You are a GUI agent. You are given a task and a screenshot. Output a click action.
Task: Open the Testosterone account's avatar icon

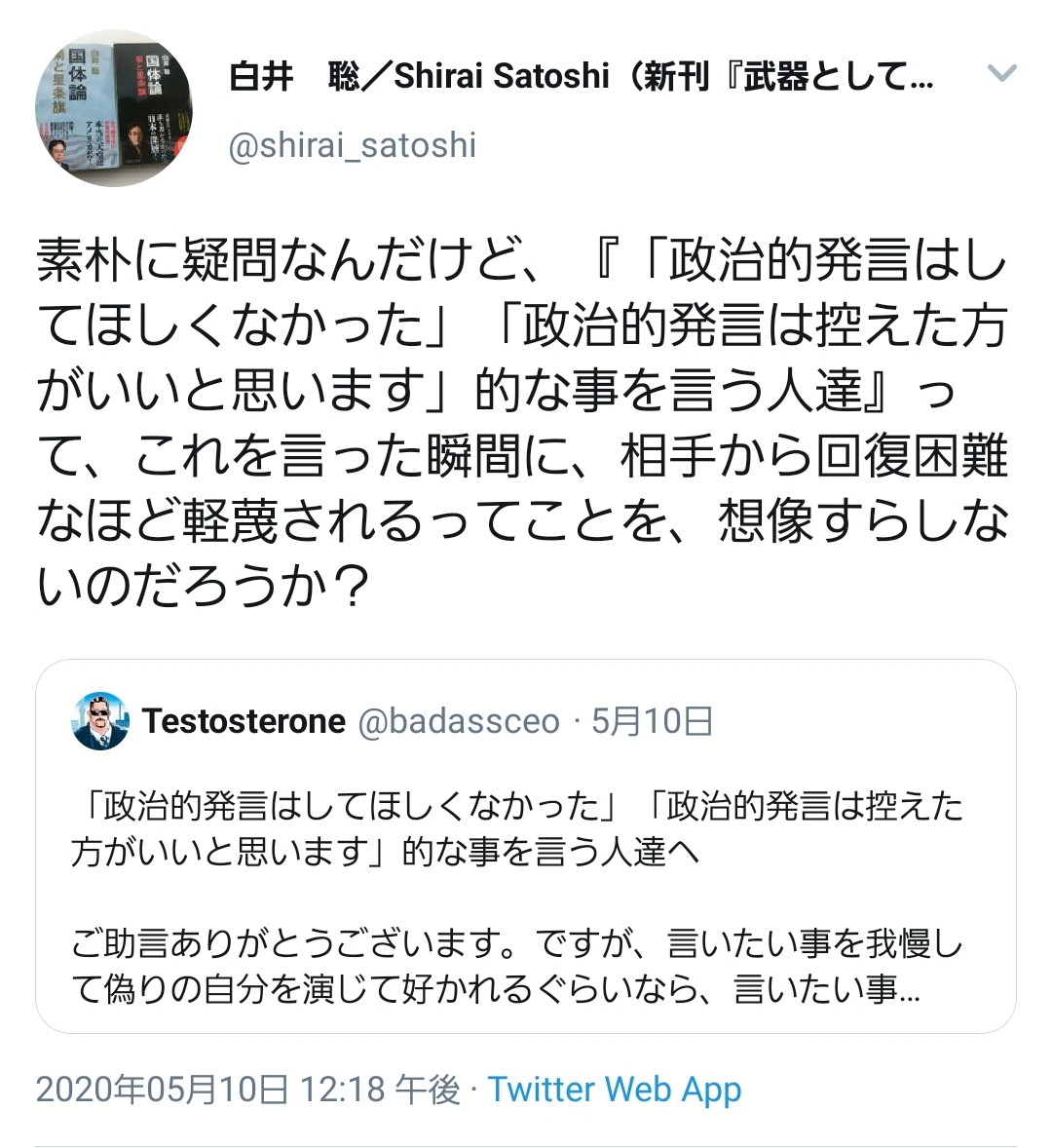100,720
